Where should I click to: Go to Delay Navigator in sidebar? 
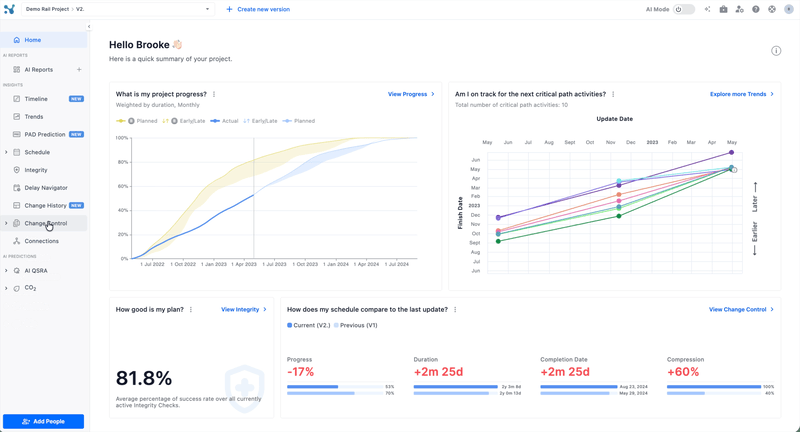(46, 188)
